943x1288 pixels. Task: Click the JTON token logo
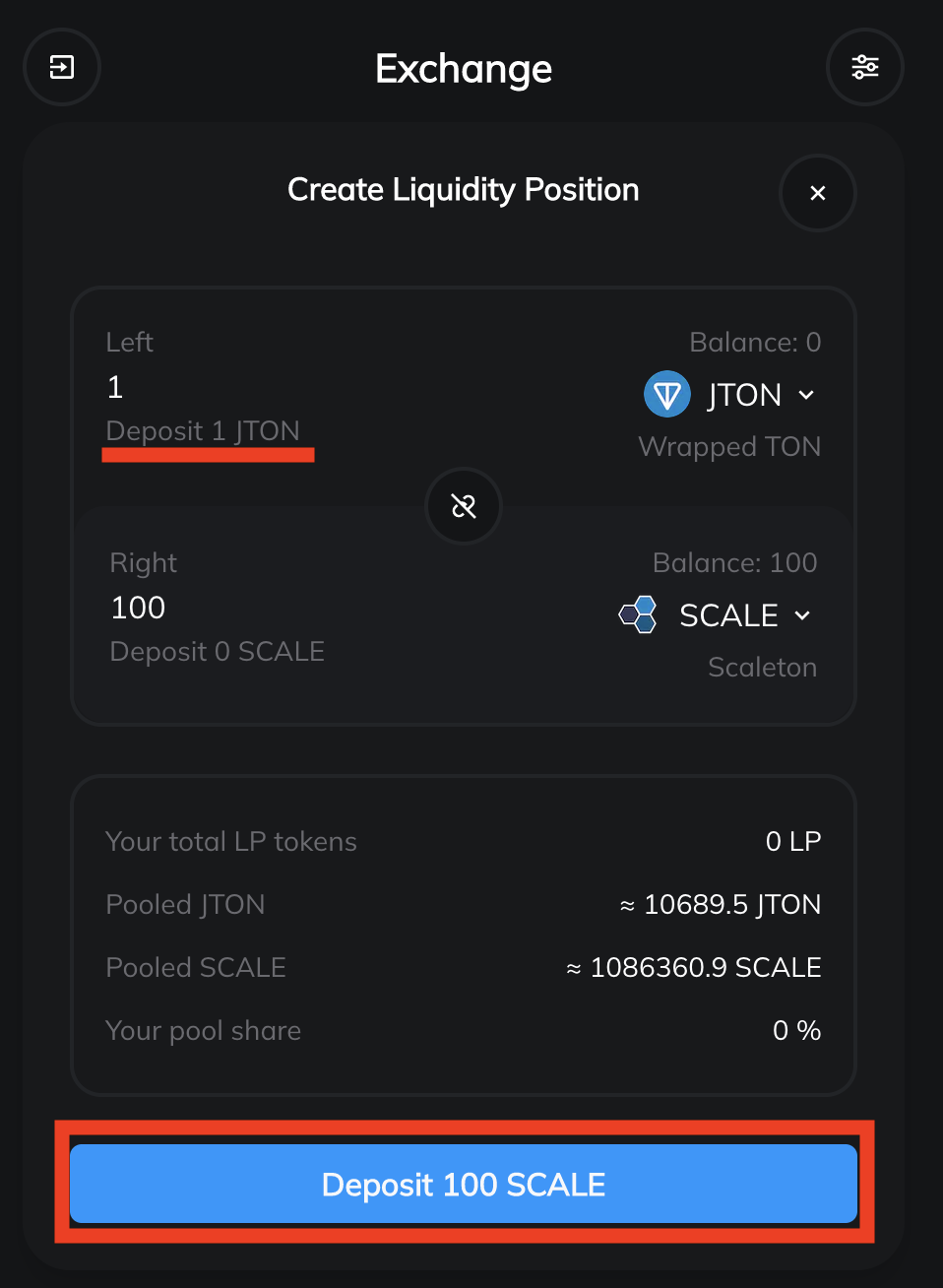667,395
